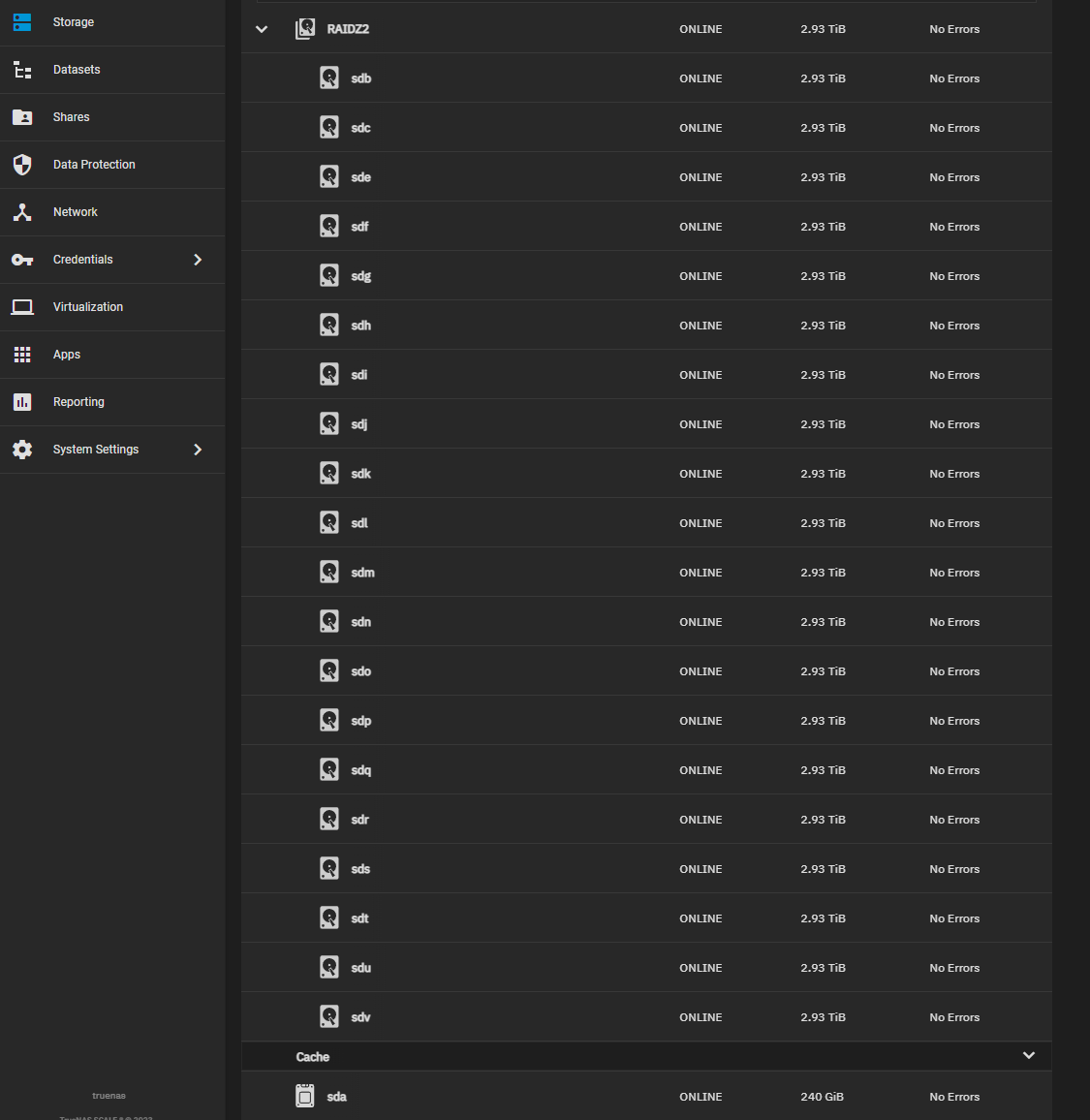
Task: Expand the System Settings submenu arrow
Action: click(198, 450)
